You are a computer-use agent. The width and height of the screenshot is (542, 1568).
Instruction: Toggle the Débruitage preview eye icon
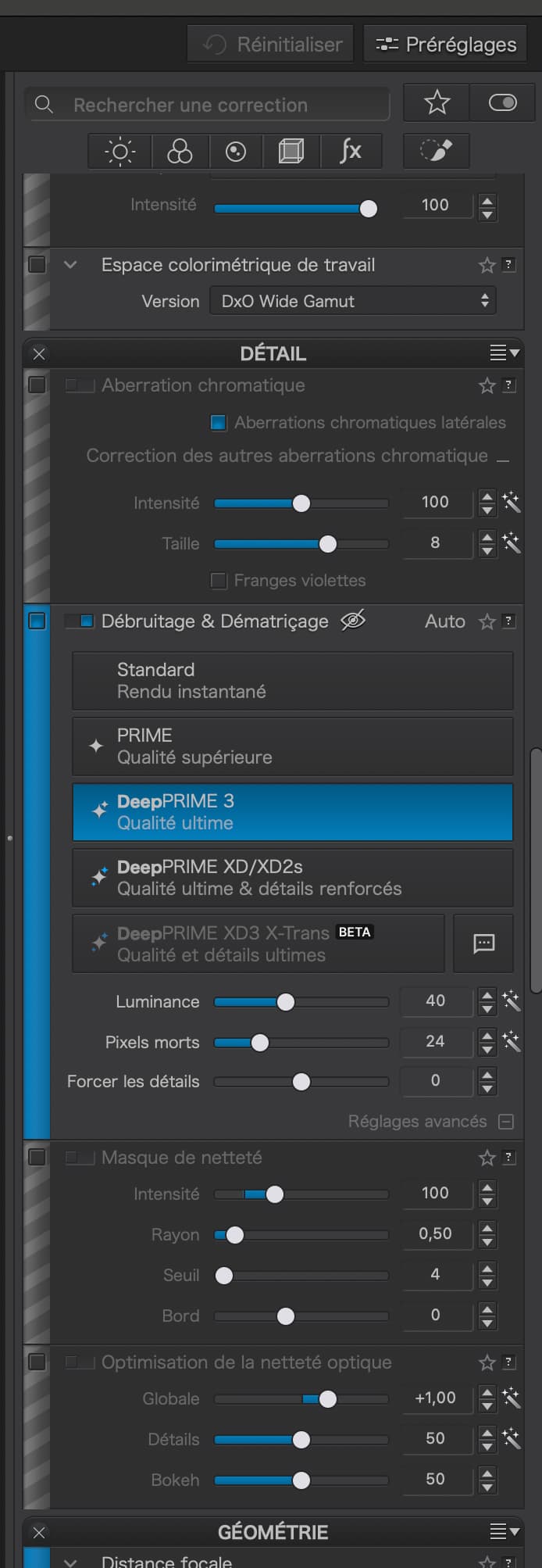[x=353, y=621]
